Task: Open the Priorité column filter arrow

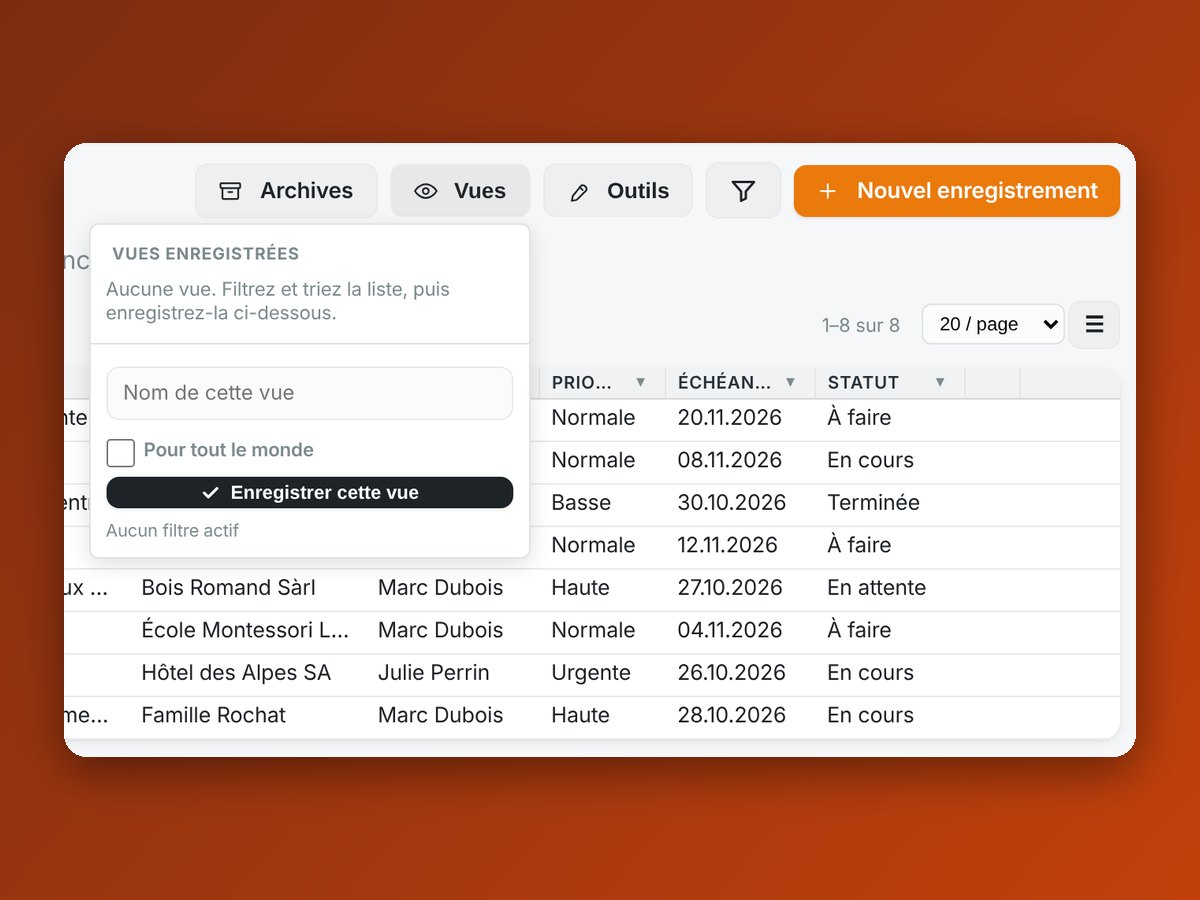Action: (x=640, y=382)
